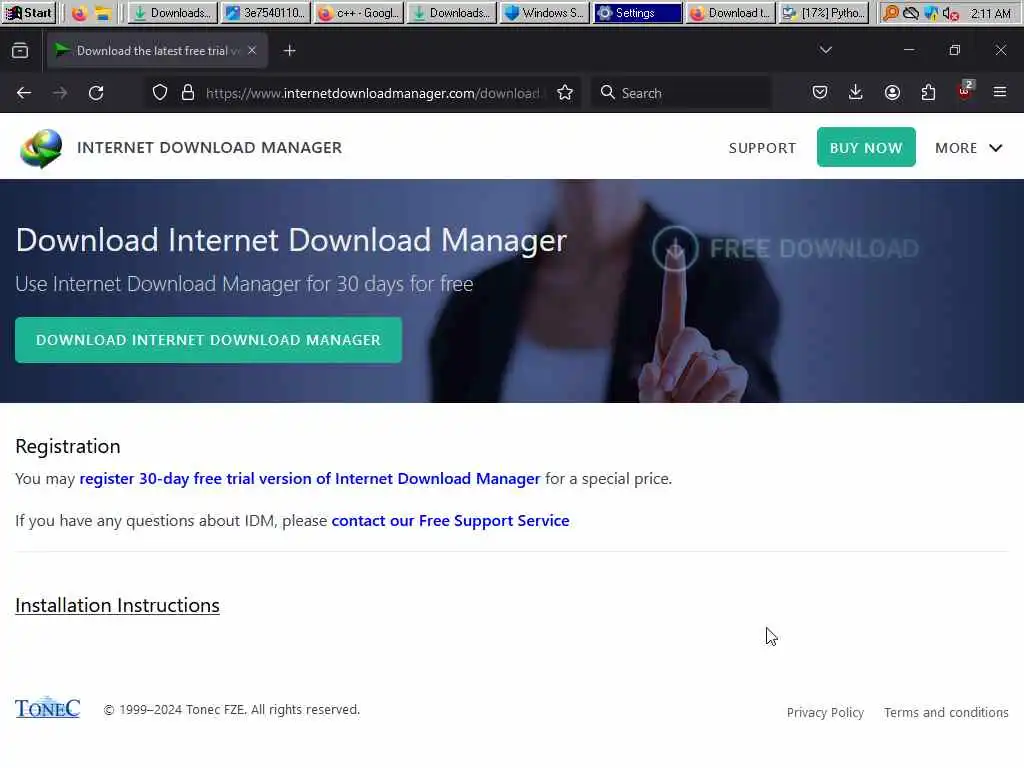Bookmark this page with the star icon
The height and width of the screenshot is (768, 1024).
[566, 93]
